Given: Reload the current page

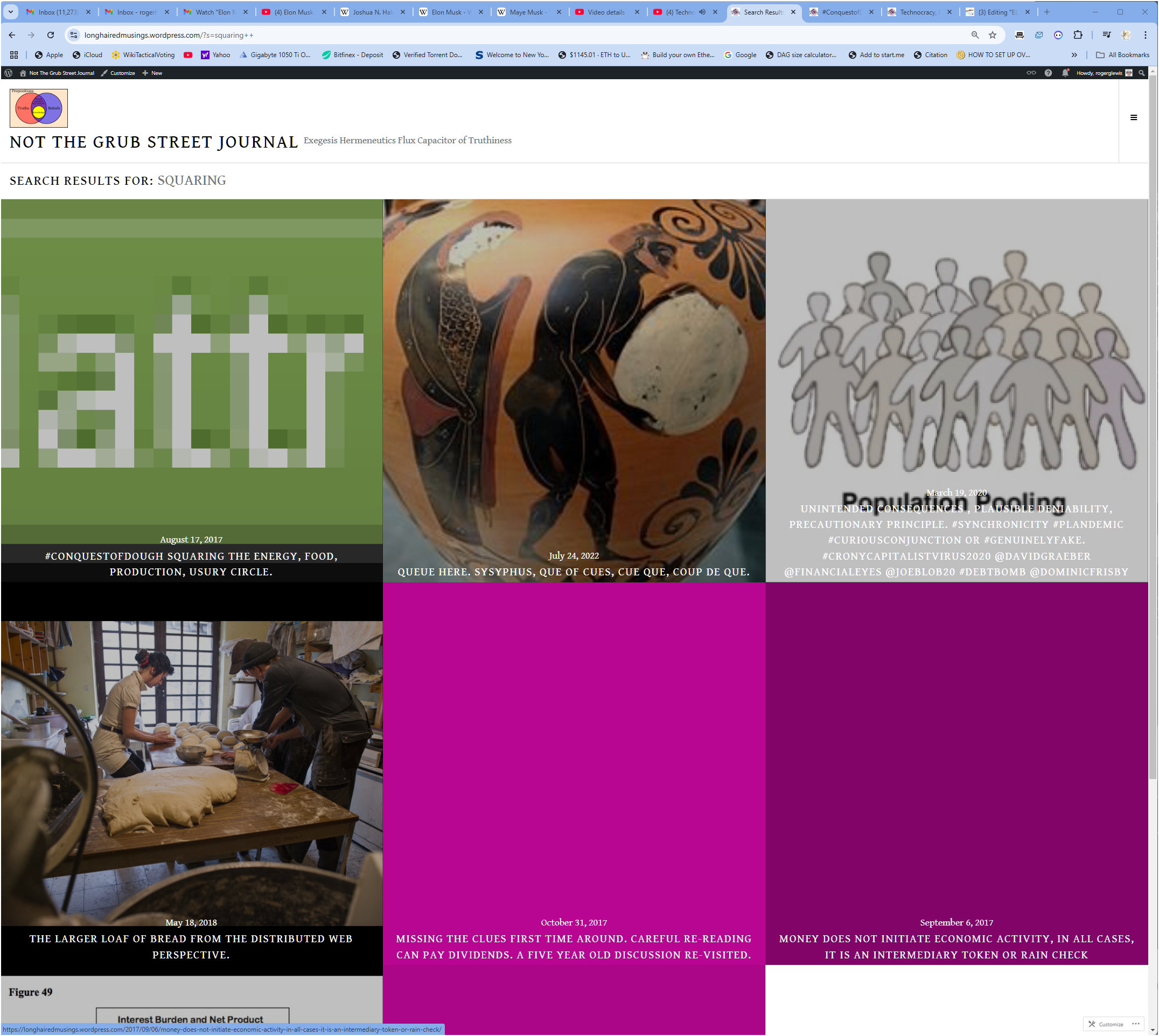Looking at the screenshot, I should pos(51,36).
